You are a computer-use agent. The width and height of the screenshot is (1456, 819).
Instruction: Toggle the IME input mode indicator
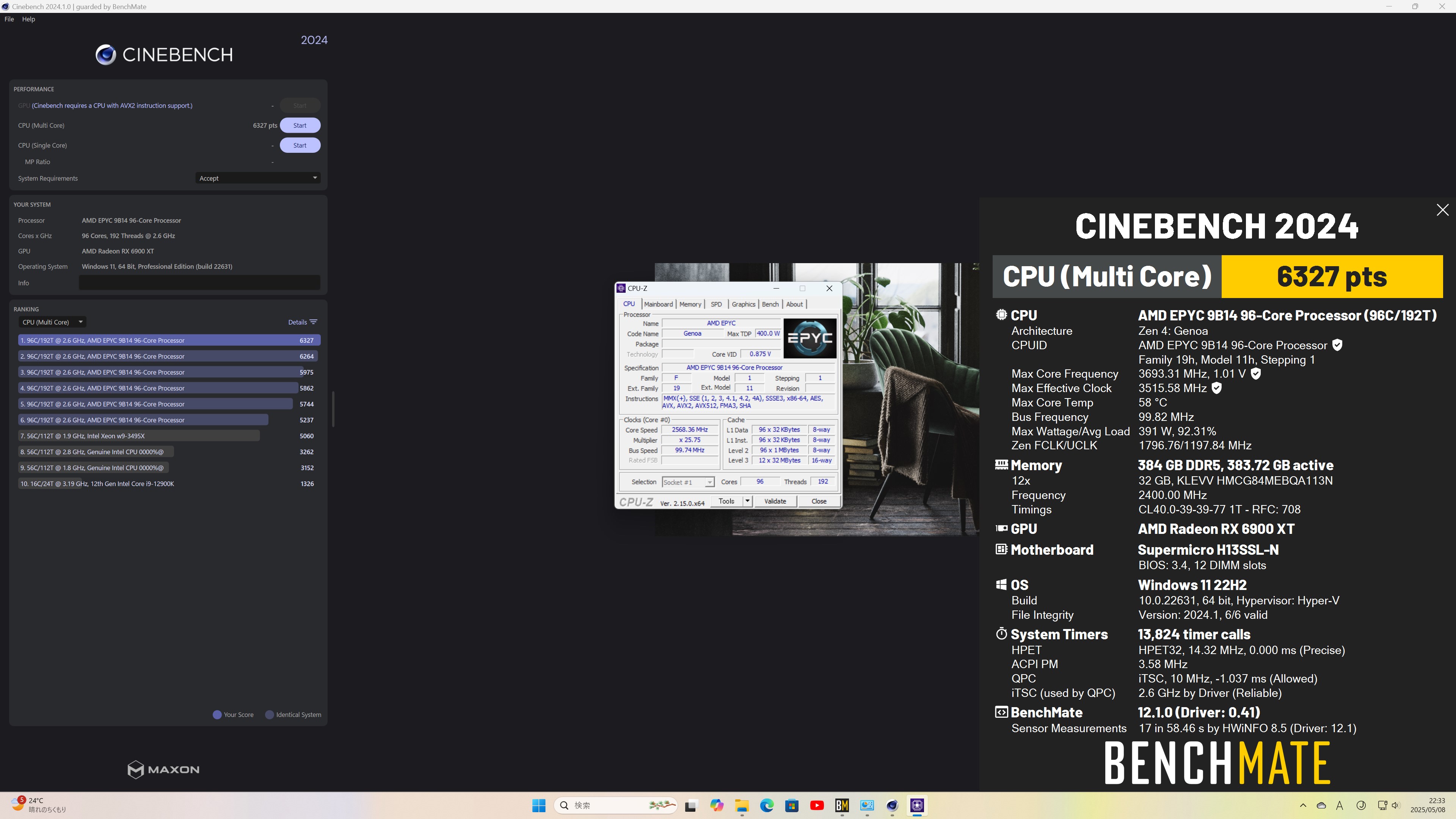click(1340, 805)
